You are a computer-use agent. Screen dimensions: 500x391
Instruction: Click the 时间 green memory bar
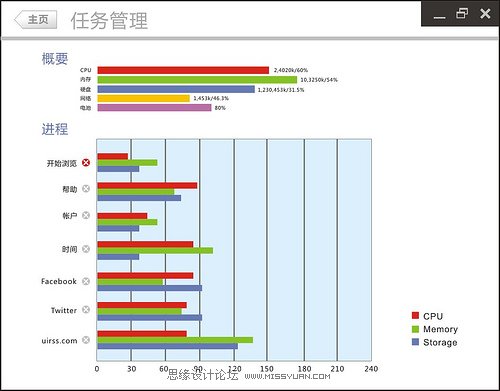pyautogui.click(x=155, y=250)
